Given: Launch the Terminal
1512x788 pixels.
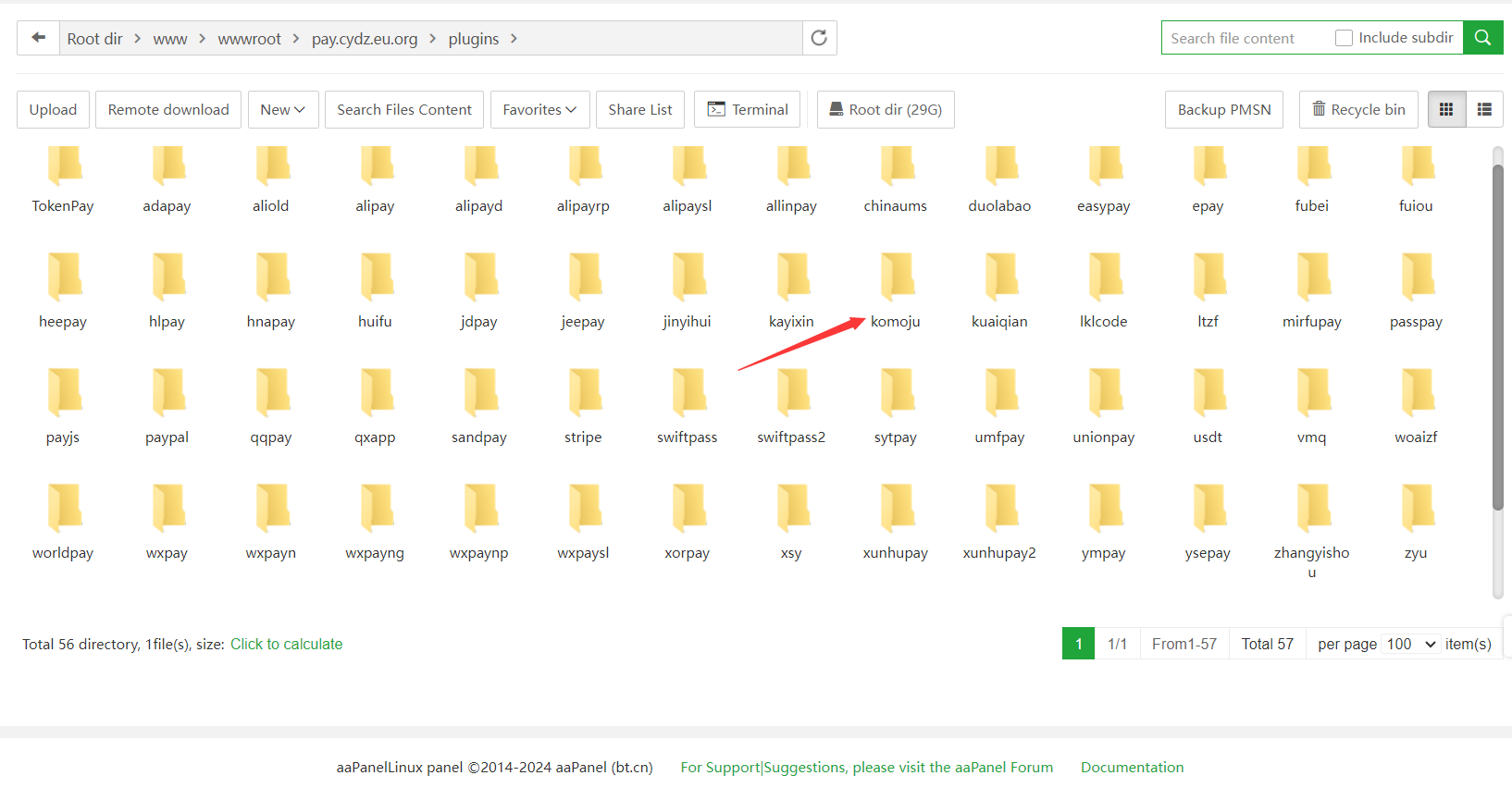Looking at the screenshot, I should point(748,109).
